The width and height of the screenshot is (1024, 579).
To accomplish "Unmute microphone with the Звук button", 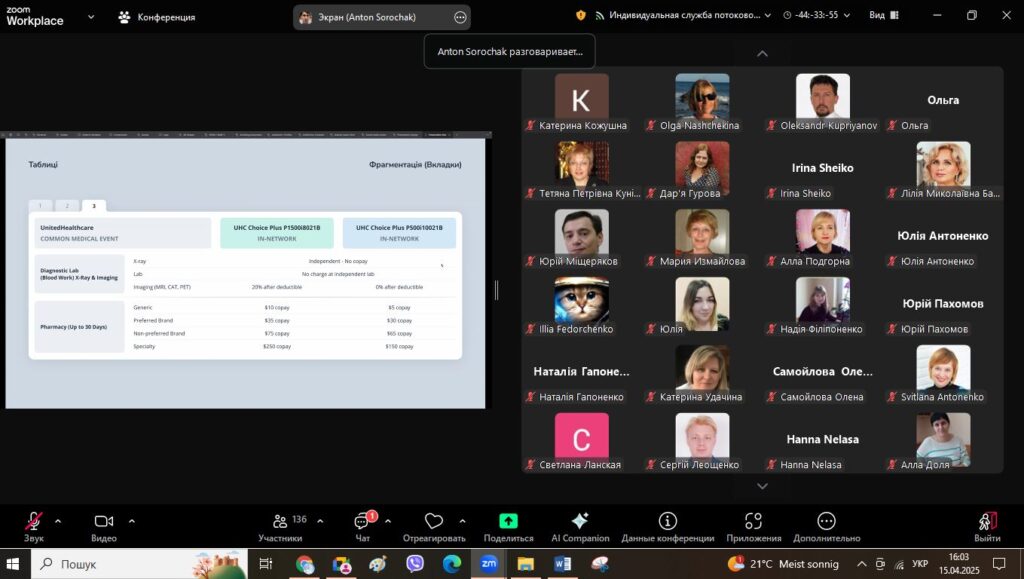I will [x=33, y=527].
